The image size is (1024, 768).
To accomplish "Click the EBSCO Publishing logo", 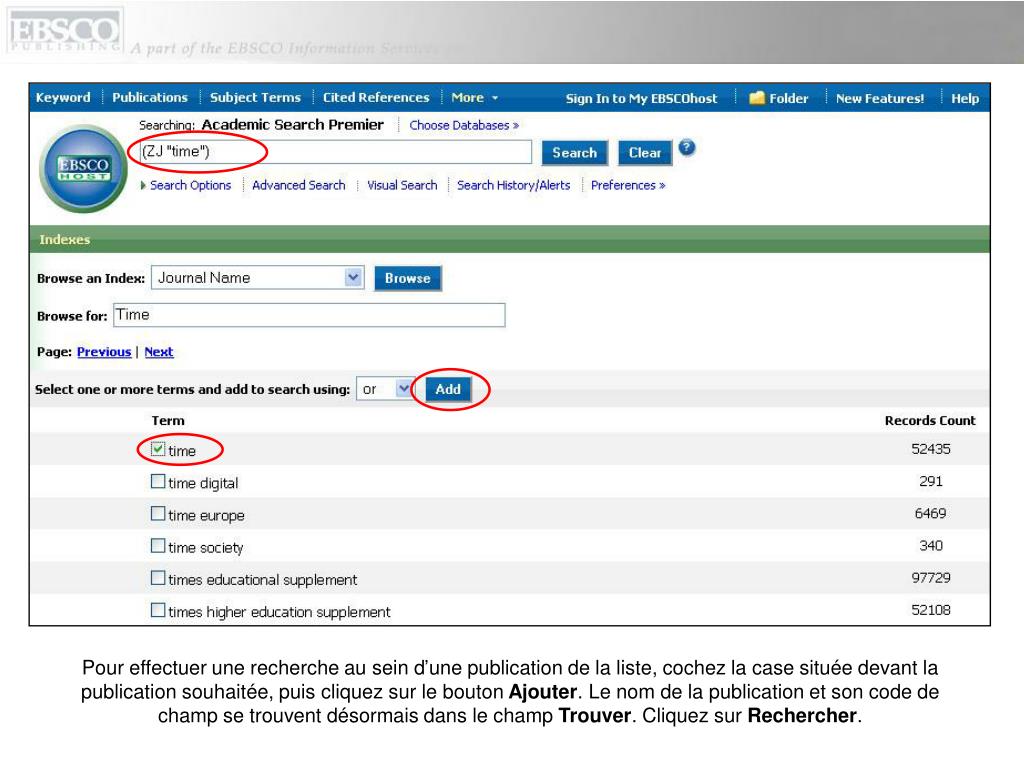I will [x=64, y=31].
